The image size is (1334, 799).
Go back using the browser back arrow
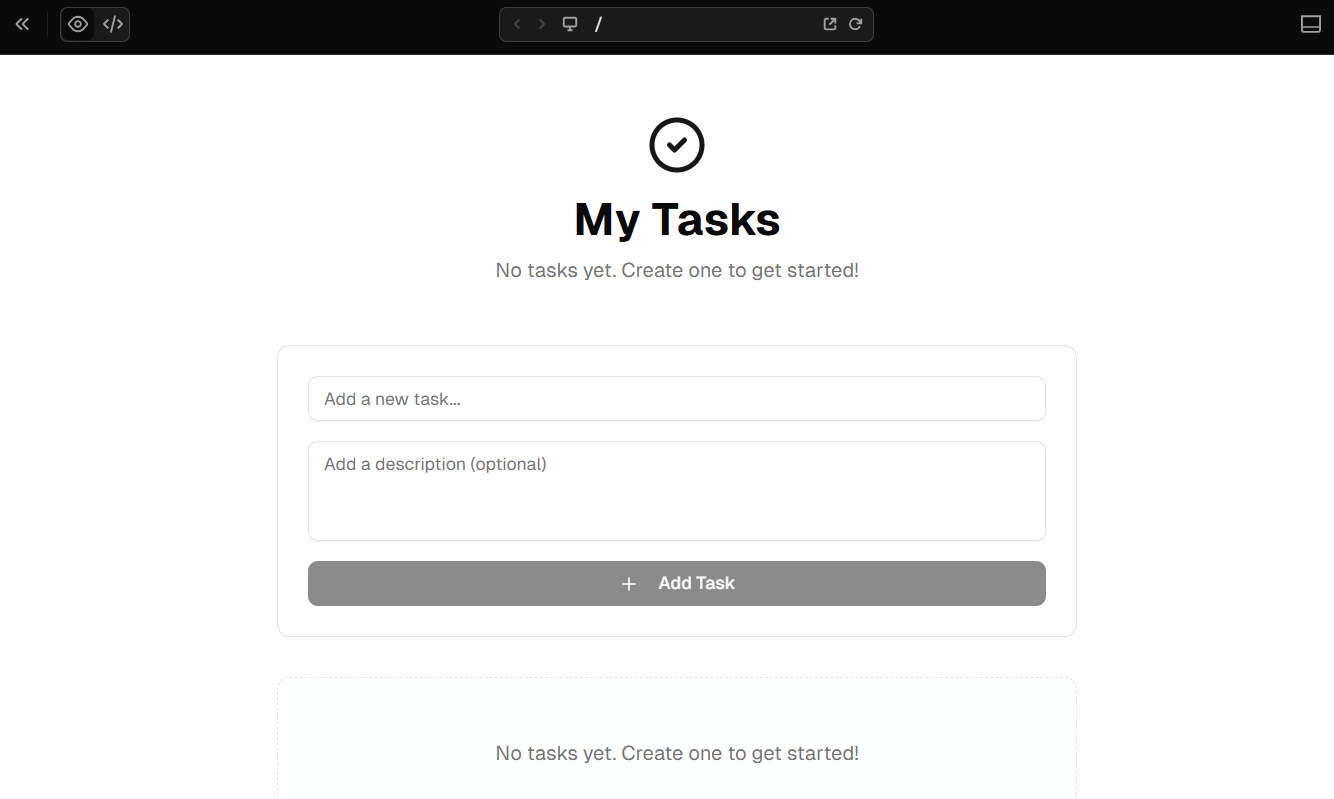tap(517, 24)
